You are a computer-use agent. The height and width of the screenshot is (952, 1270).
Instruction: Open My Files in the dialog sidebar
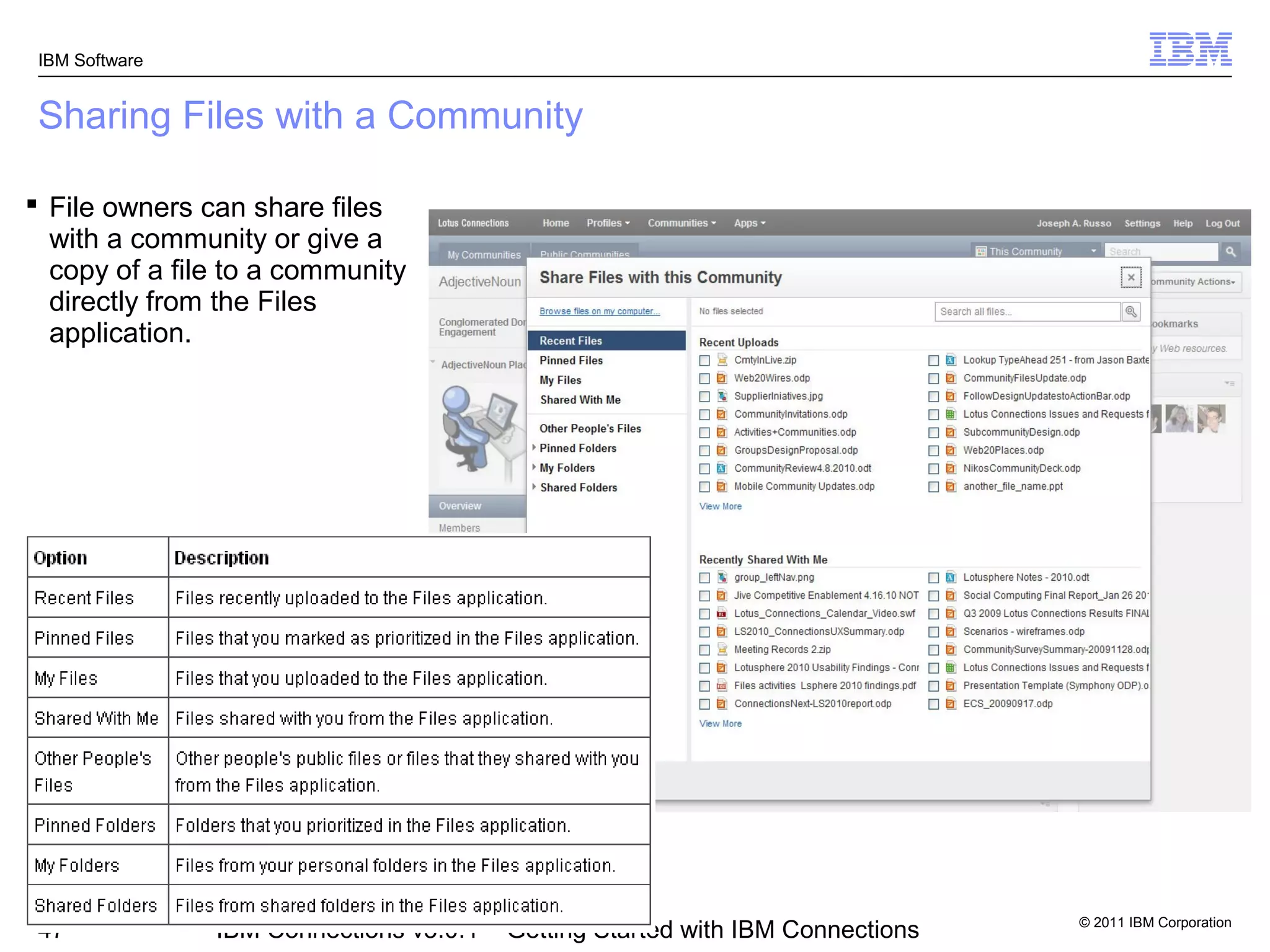pyautogui.click(x=561, y=381)
